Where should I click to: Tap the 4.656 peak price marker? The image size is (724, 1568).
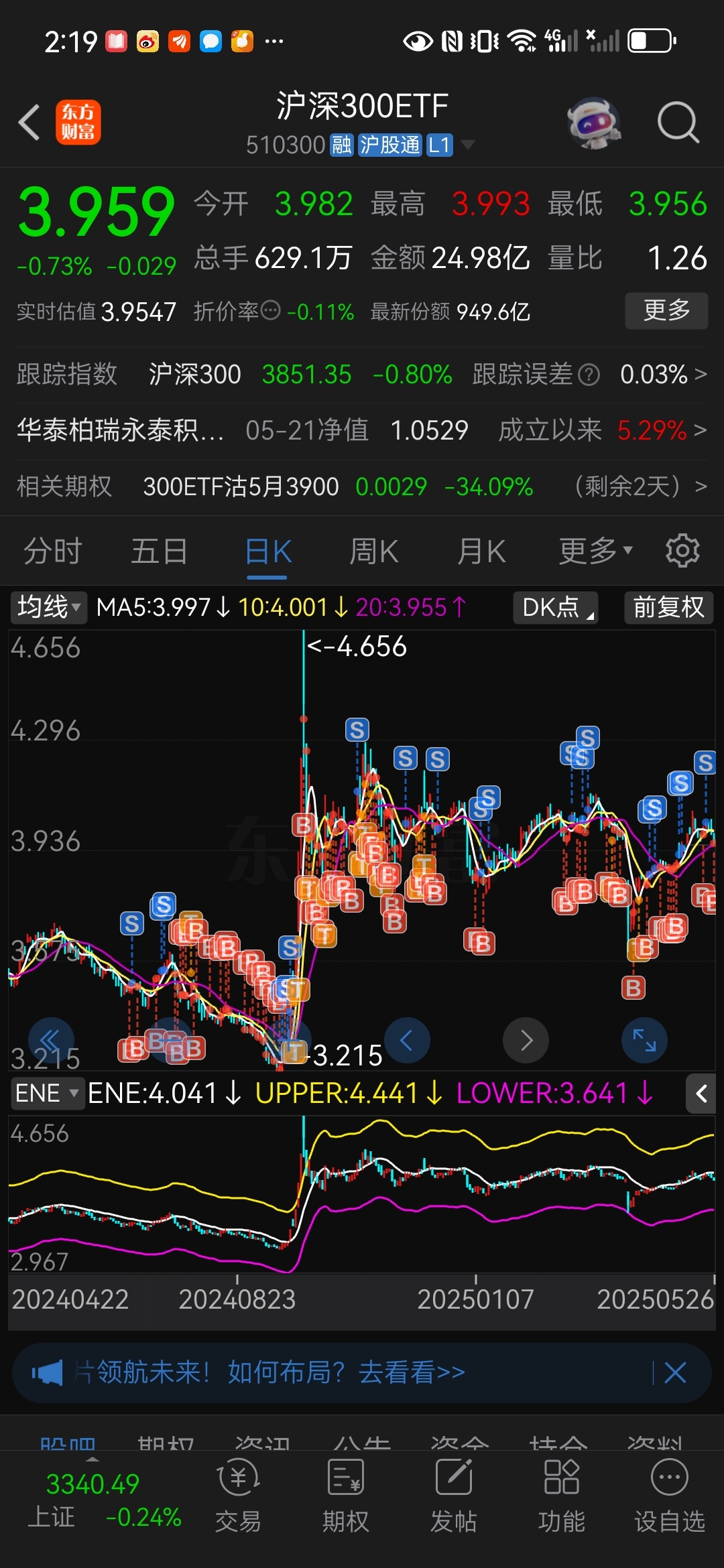[357, 647]
